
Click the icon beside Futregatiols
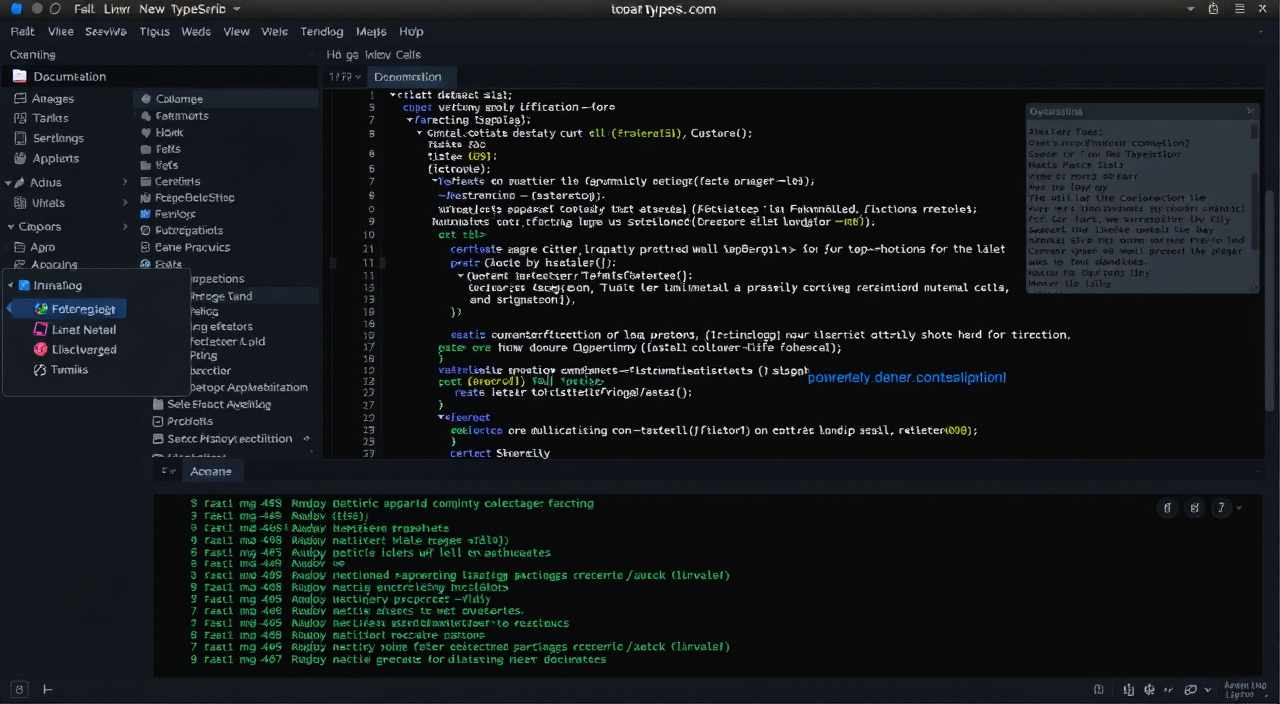[x=146, y=231]
